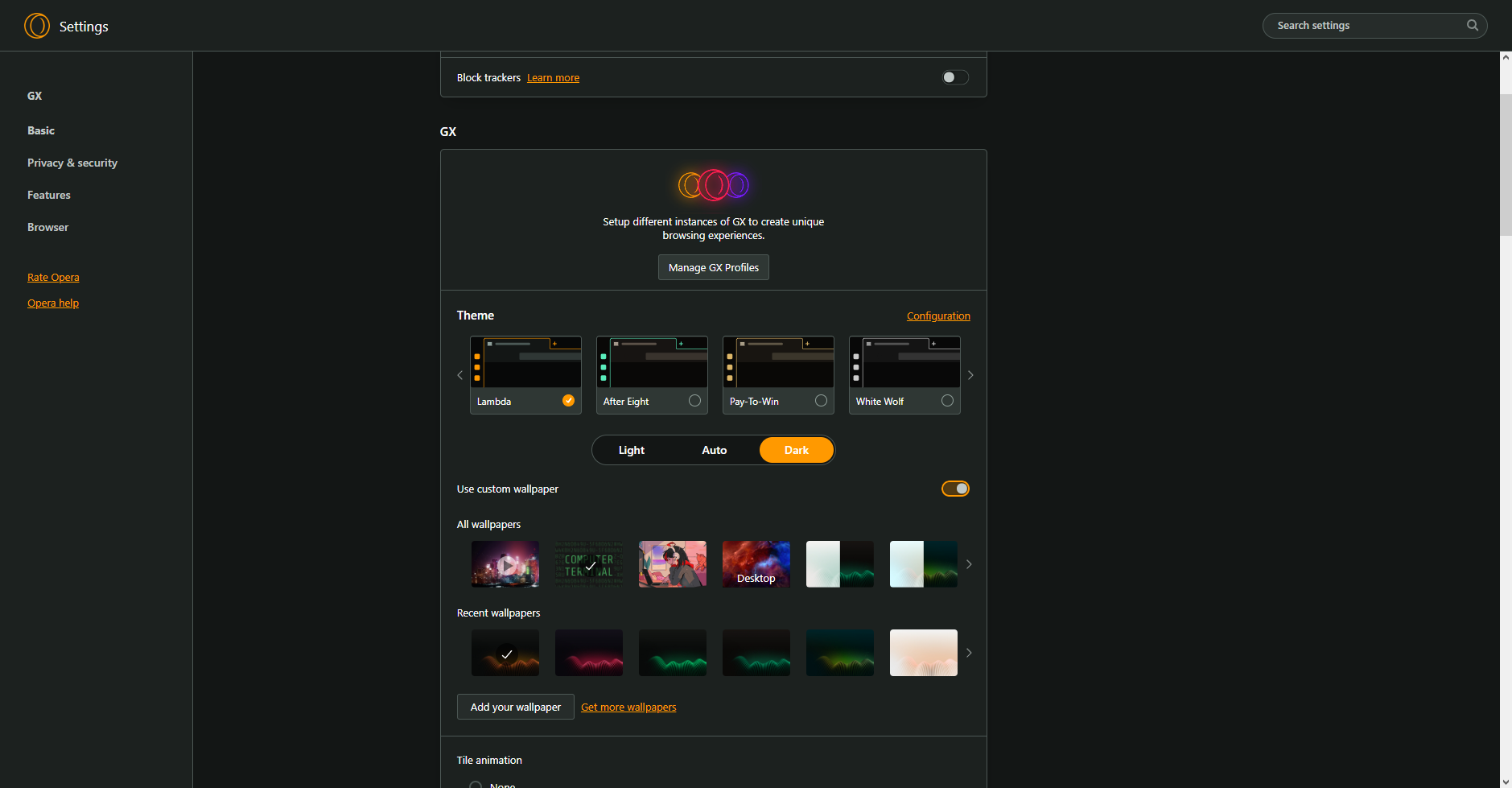Select the anime character wallpaper
Image resolution: width=1512 pixels, height=788 pixels.
click(x=673, y=564)
